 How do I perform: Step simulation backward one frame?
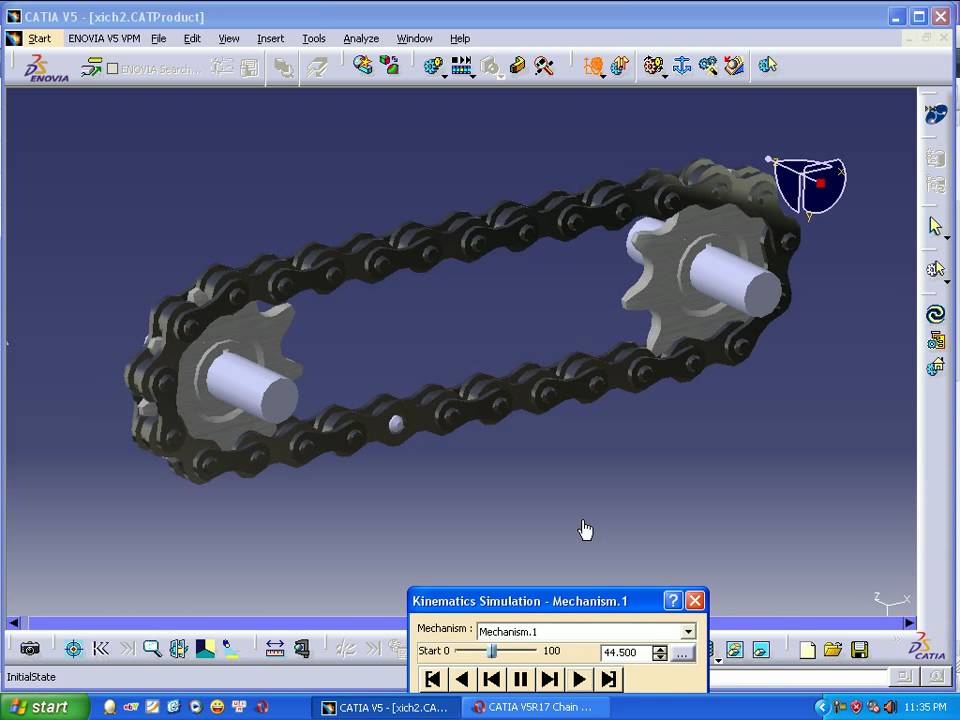coord(491,679)
